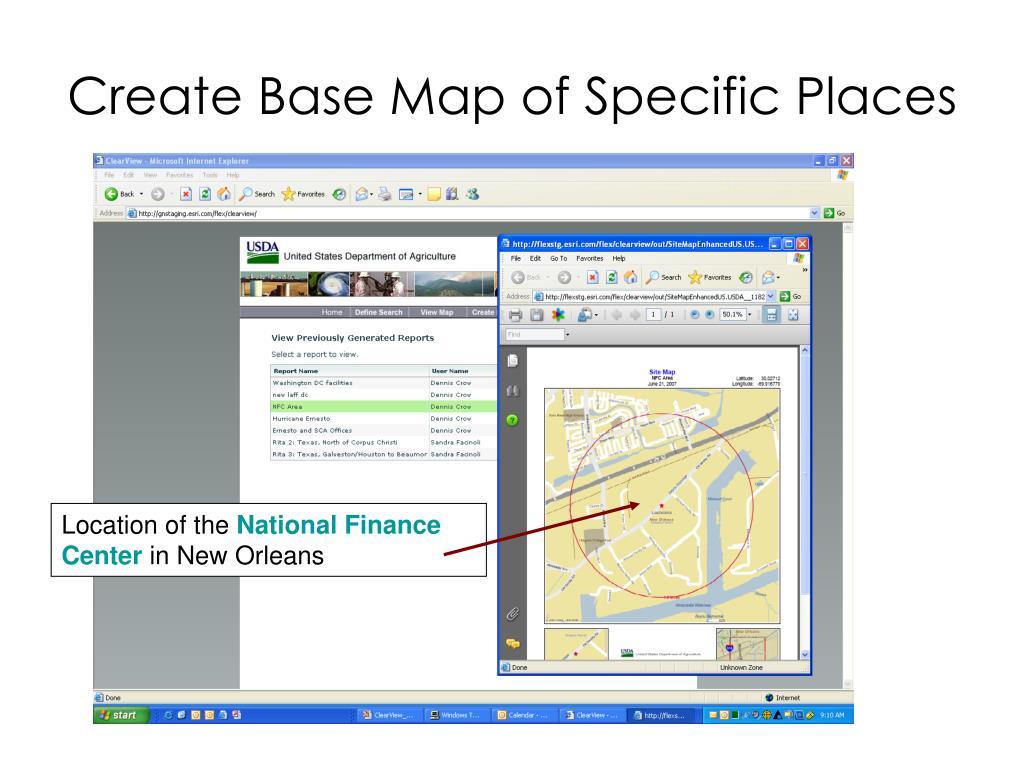
Task: Print the PDF site map
Action: click(515, 315)
